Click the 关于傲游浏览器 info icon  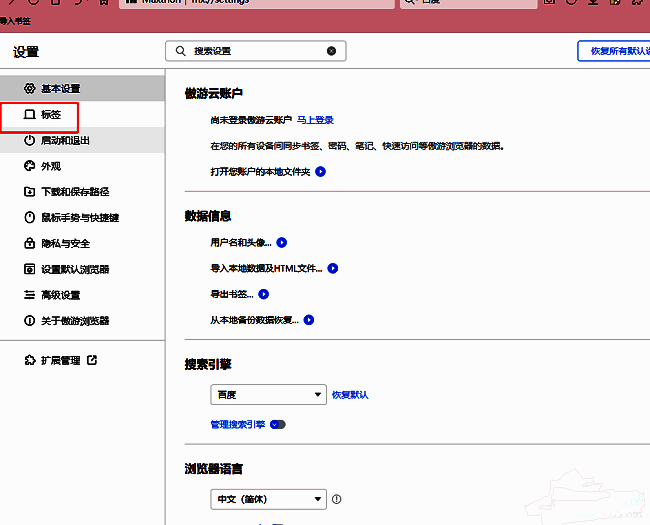point(29,322)
